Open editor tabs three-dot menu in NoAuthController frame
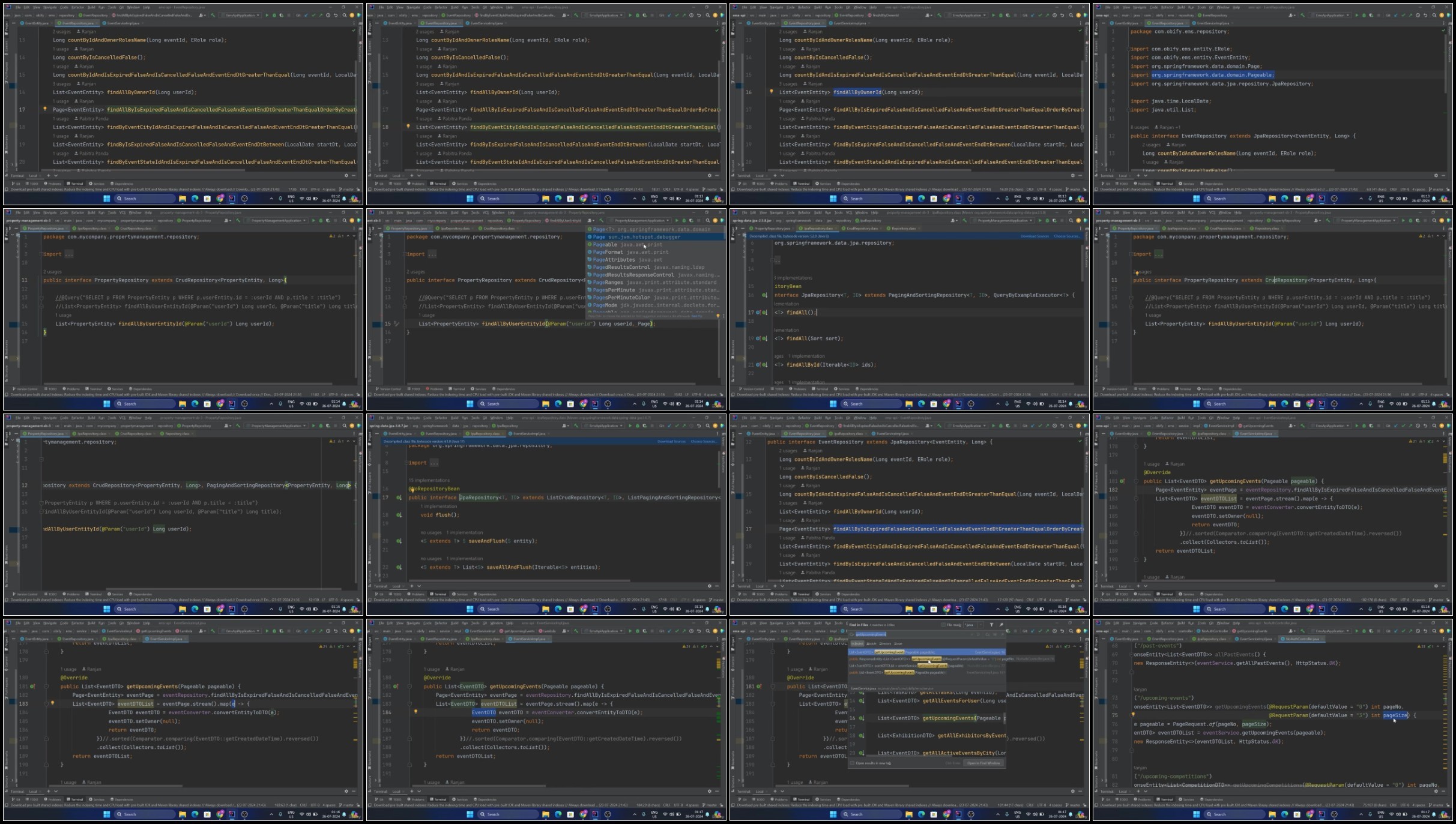The width and height of the screenshot is (1456, 824). tap(1443, 639)
